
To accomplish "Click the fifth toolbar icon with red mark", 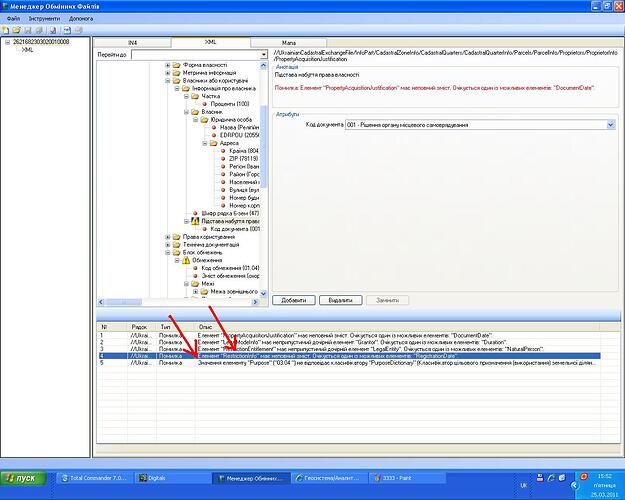I will pyautogui.click(x=53, y=30).
